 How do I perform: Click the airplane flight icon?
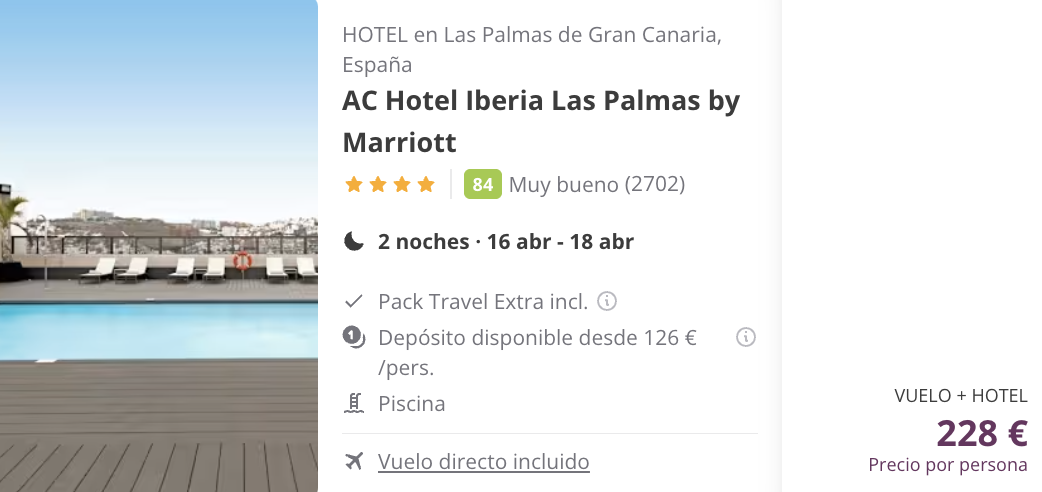pos(354,461)
